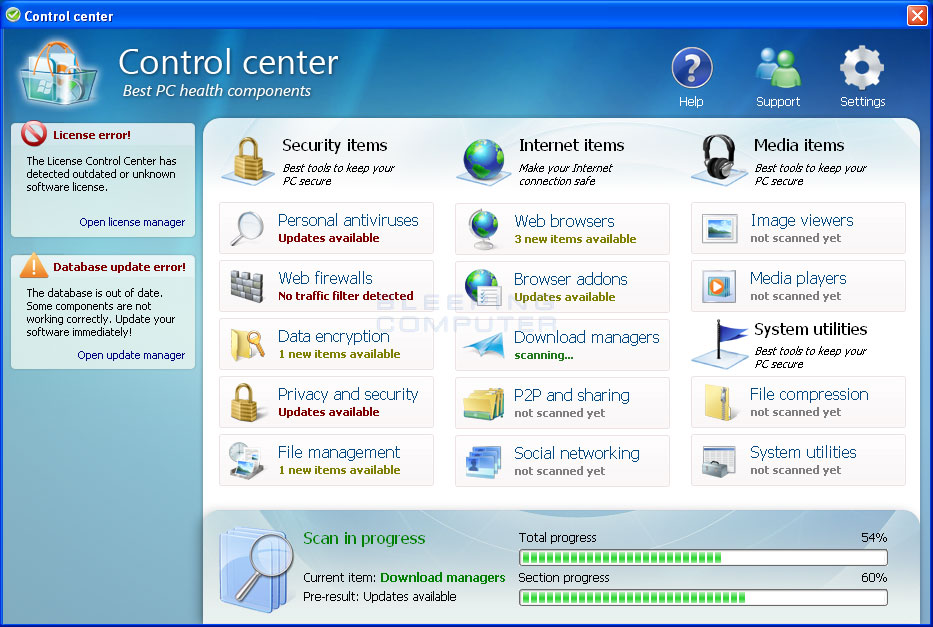
Task: Click the padlock icon beside Security items
Action: point(248,160)
